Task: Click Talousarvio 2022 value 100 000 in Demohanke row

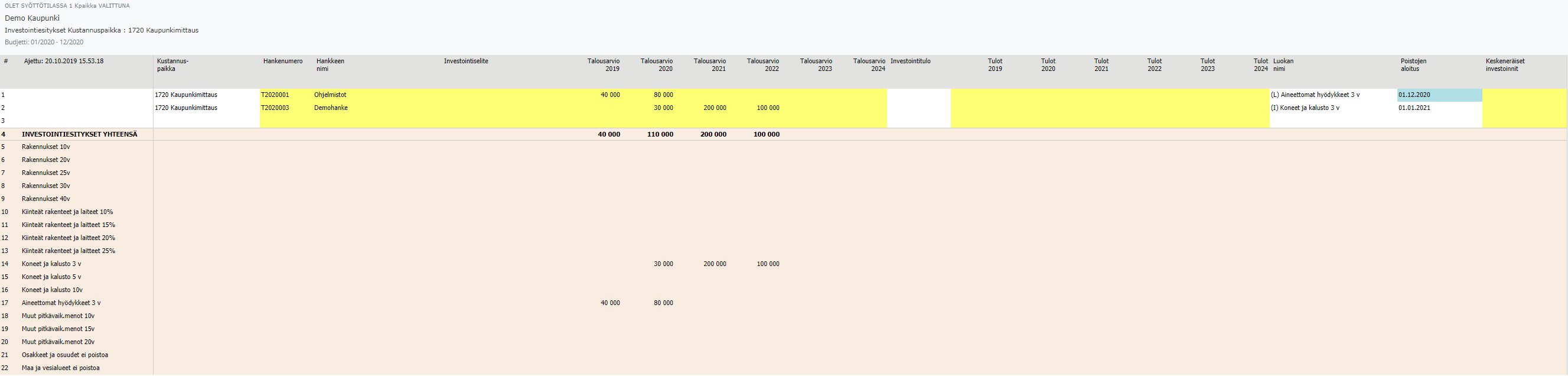Action: pyautogui.click(x=768, y=108)
